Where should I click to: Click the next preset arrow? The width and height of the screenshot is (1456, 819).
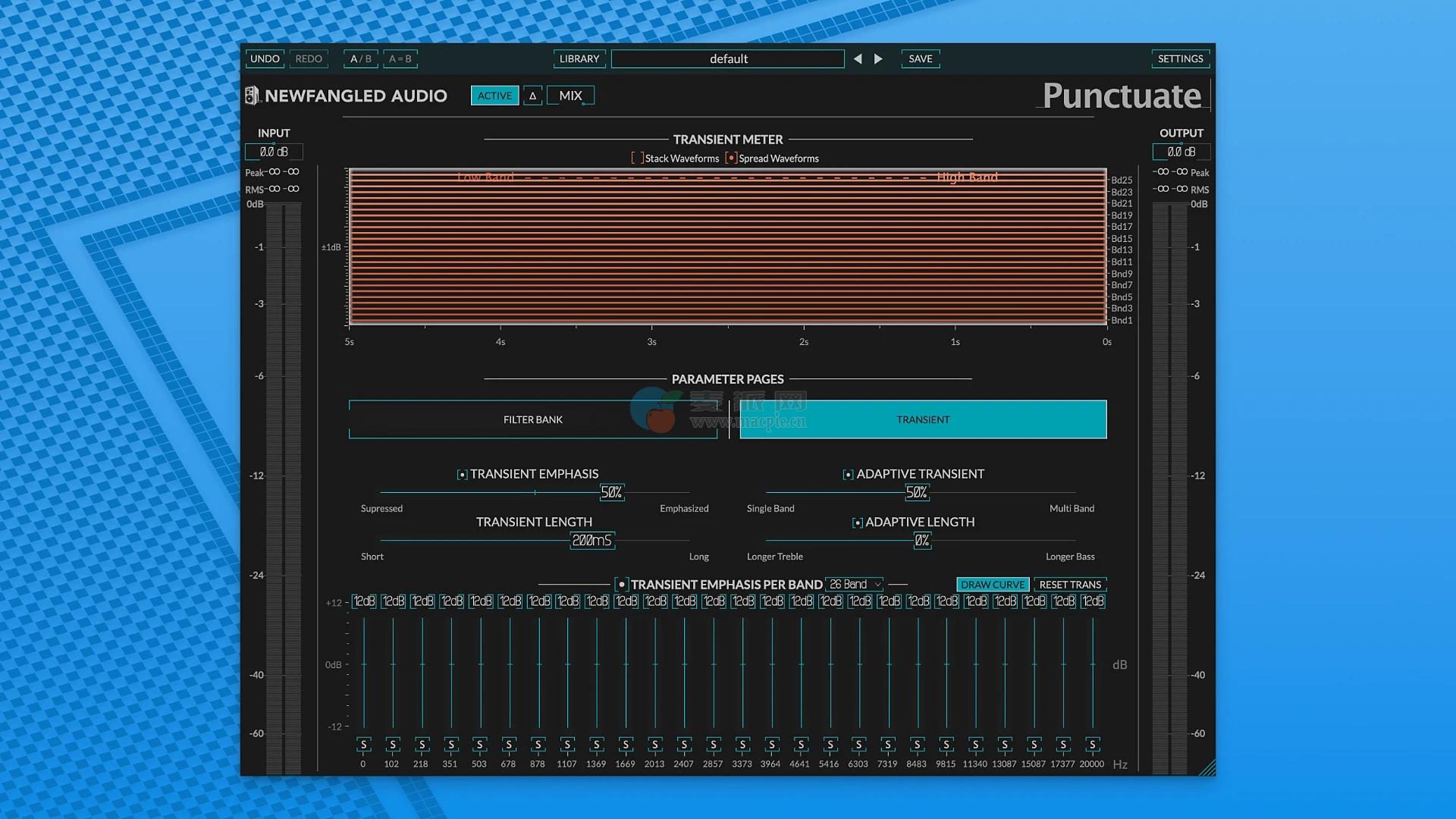click(878, 59)
